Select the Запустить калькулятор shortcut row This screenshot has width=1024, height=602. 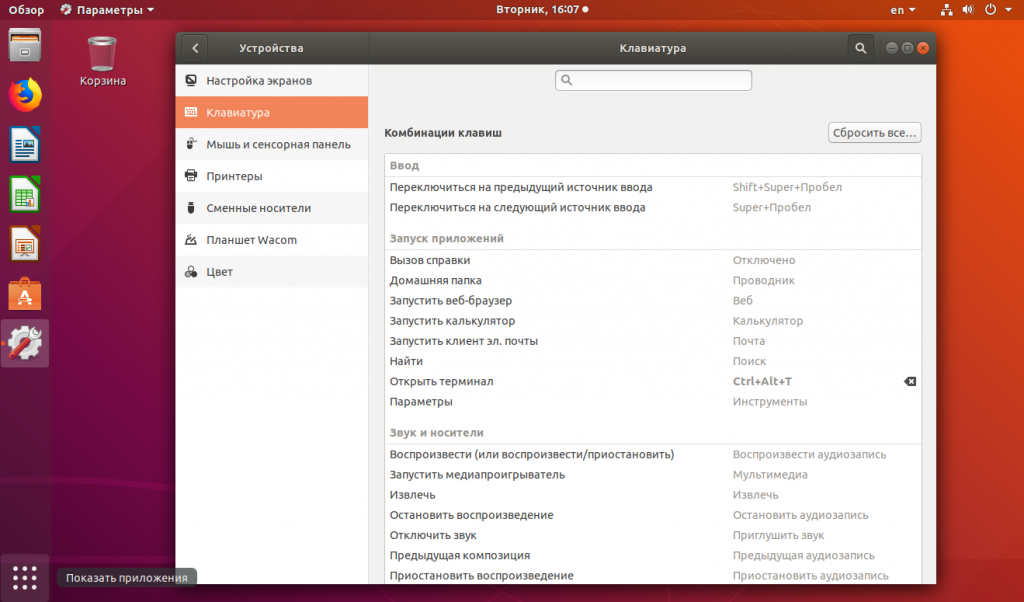[653, 321]
